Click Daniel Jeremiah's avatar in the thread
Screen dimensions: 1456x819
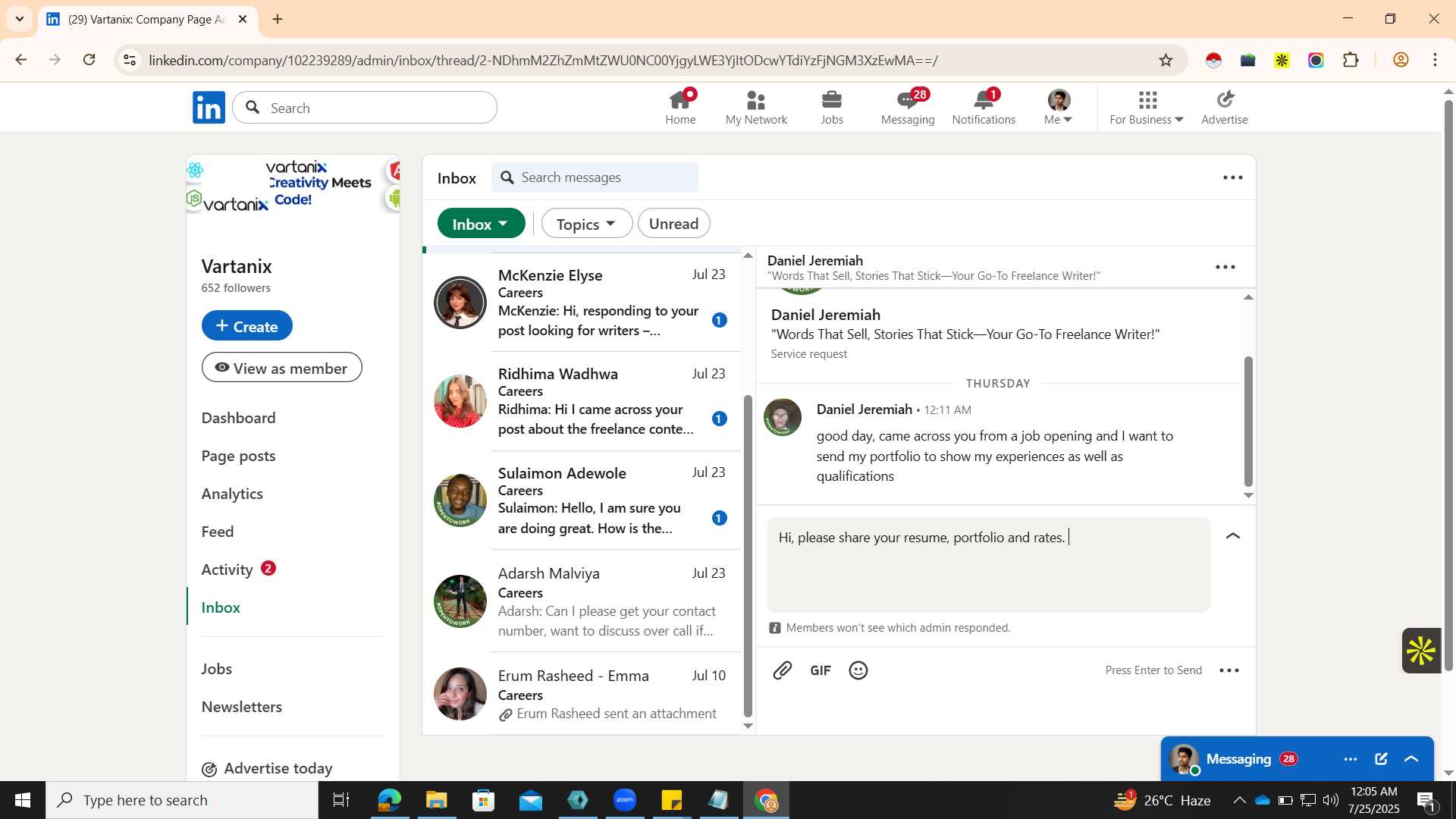tap(783, 417)
